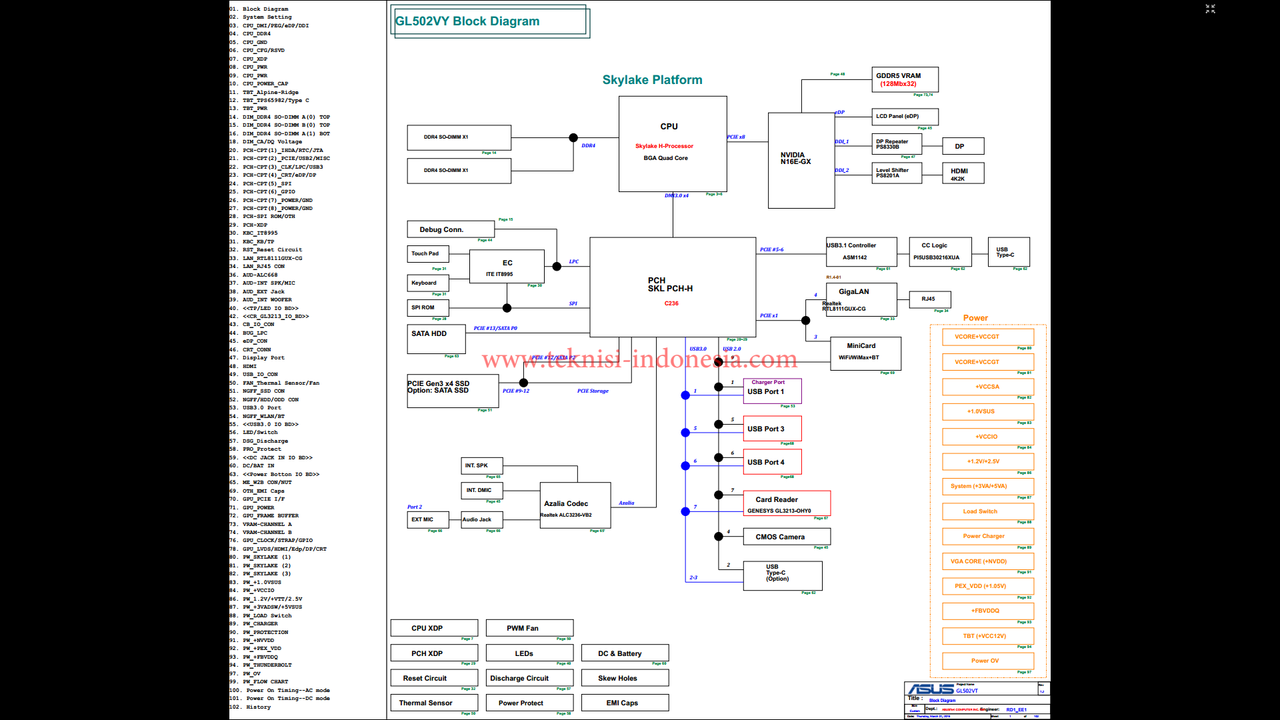The image size is (1280, 720).
Task: Click the Level Shifter PS8201A block
Action: (x=896, y=173)
